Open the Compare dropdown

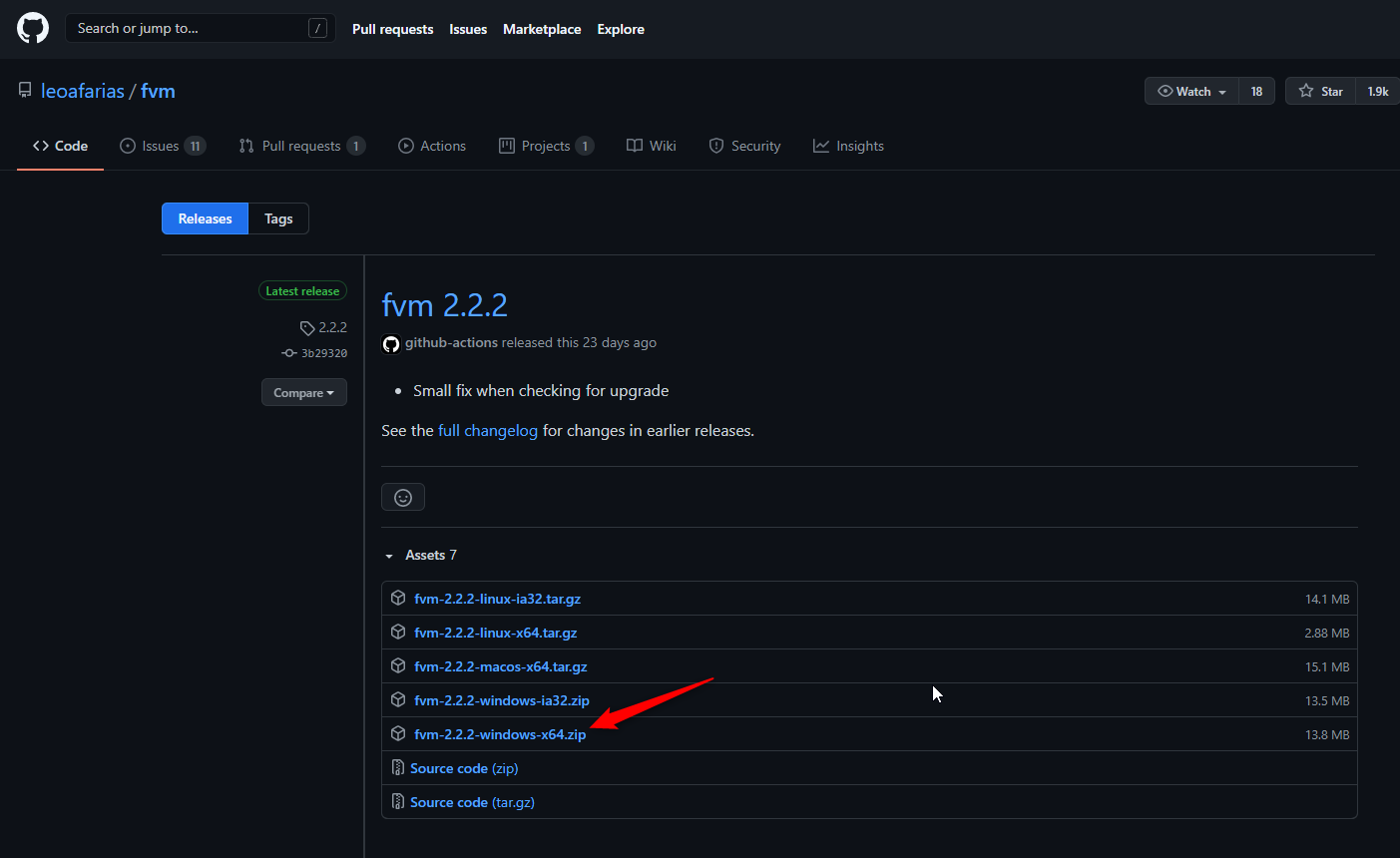[304, 392]
